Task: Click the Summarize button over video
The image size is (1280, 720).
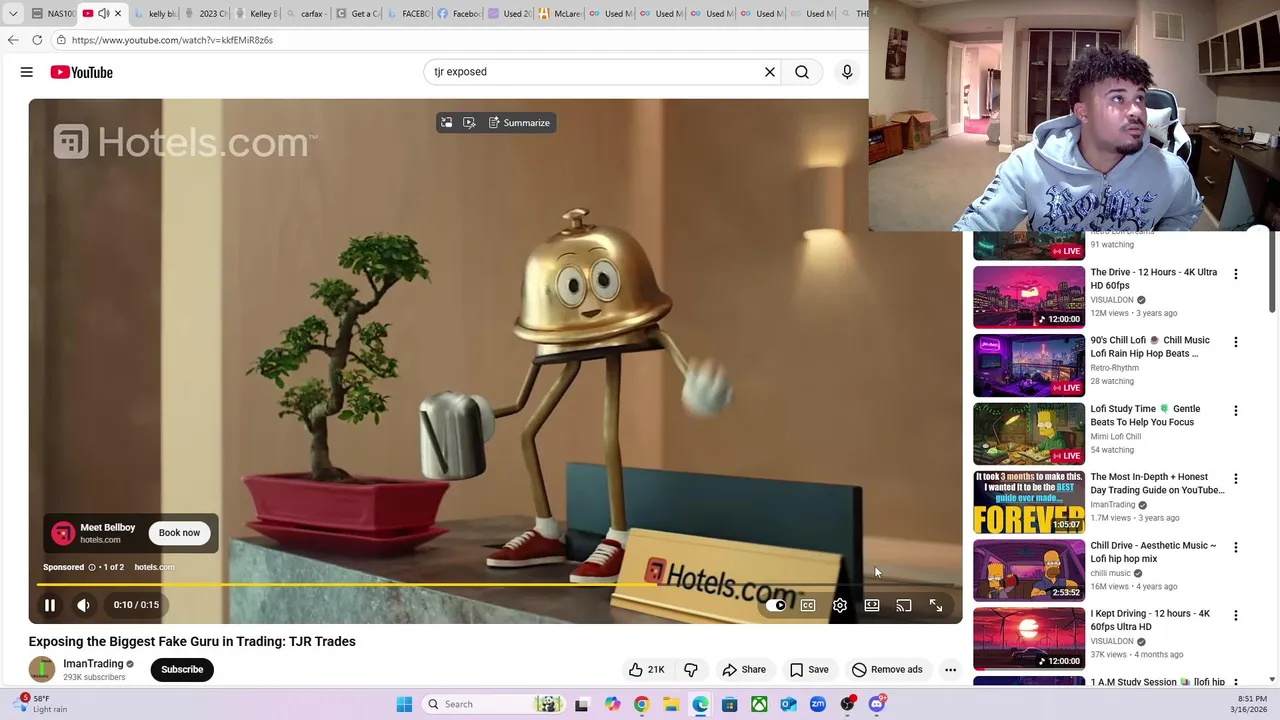Action: pos(519,123)
